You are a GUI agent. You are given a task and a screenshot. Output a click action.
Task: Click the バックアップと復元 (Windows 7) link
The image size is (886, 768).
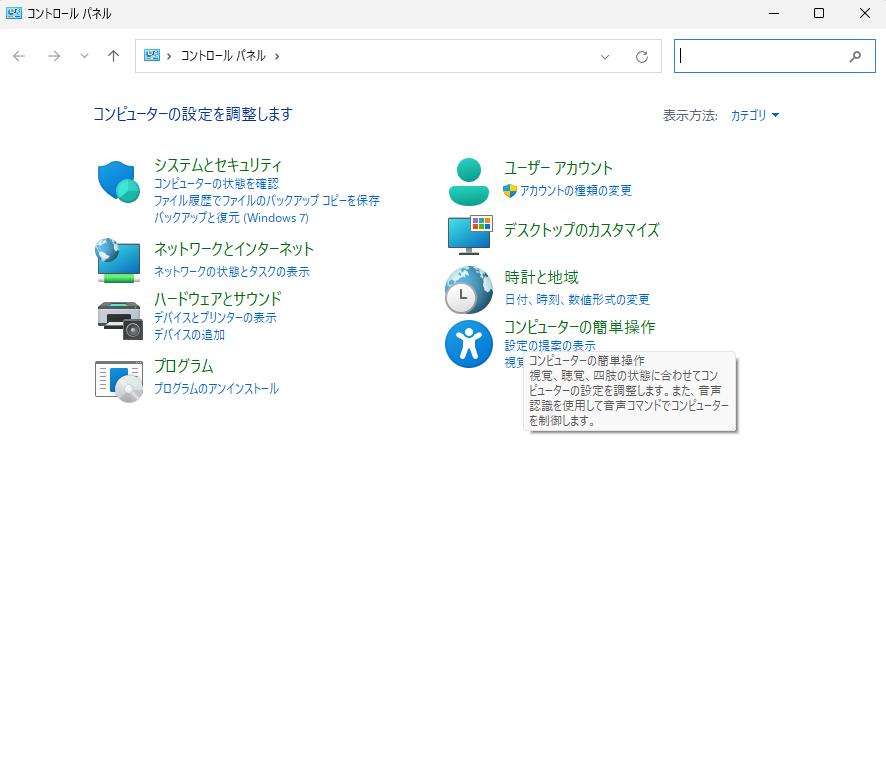pyautogui.click(x=231, y=217)
